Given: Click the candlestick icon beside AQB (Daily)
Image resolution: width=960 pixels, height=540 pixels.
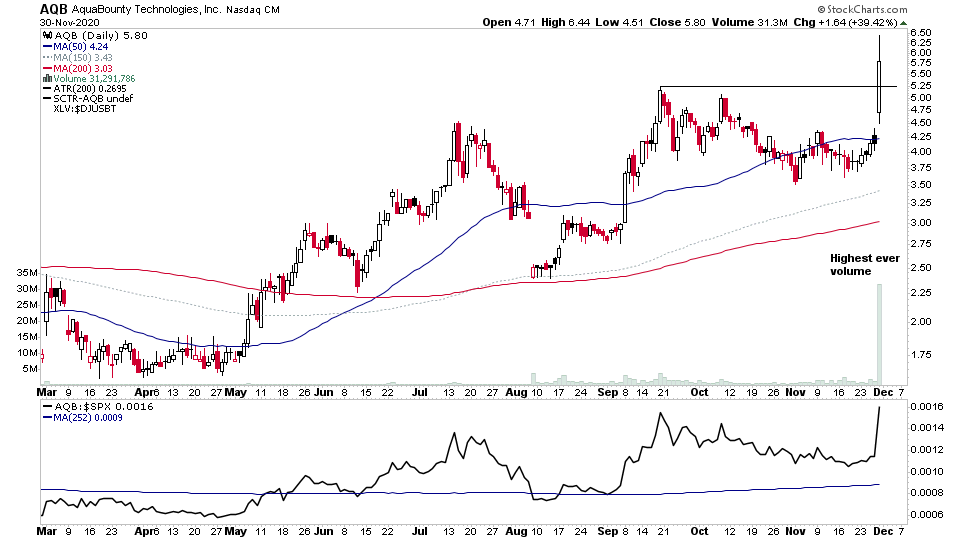Looking at the screenshot, I should tap(47, 36).
